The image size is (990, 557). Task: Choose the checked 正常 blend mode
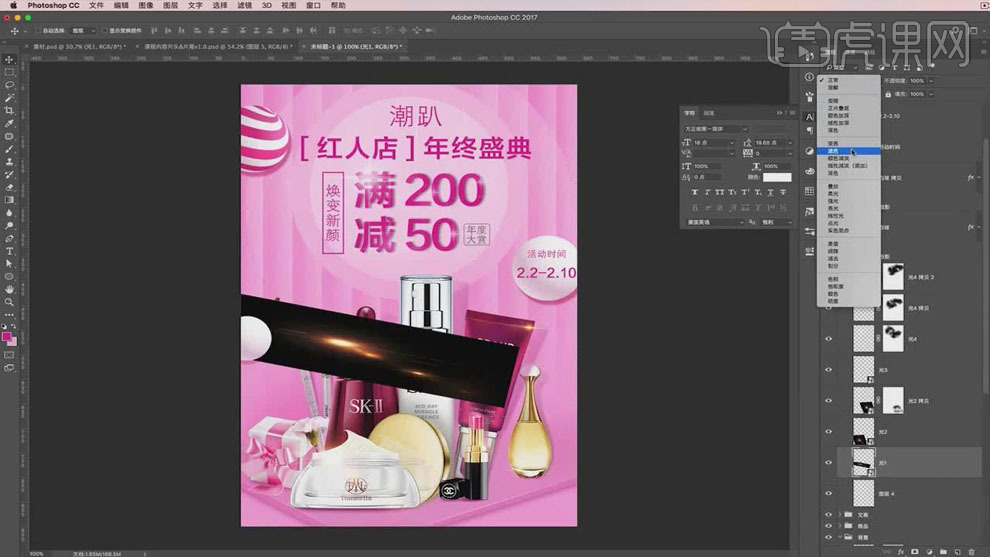pyautogui.click(x=849, y=80)
